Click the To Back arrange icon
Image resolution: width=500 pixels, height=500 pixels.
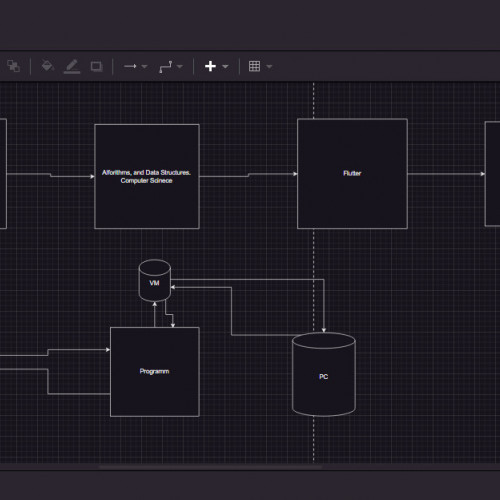point(13,66)
